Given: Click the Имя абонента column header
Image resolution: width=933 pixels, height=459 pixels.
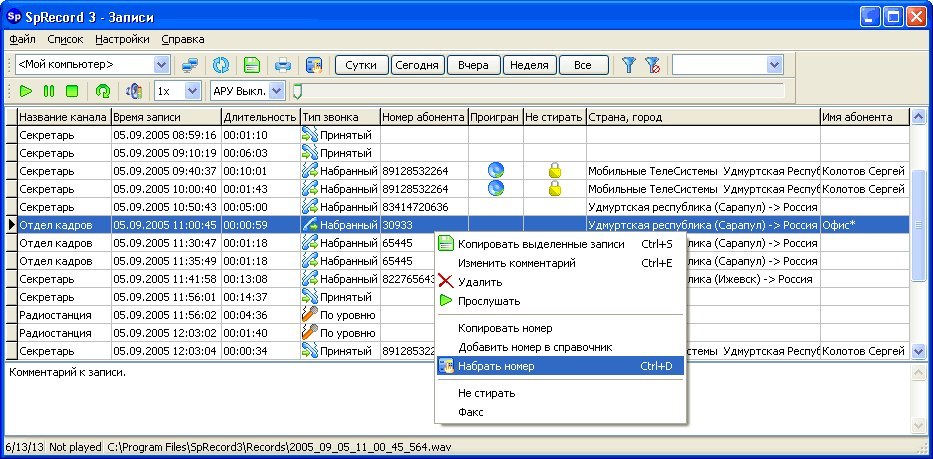Looking at the screenshot, I should tap(865, 117).
